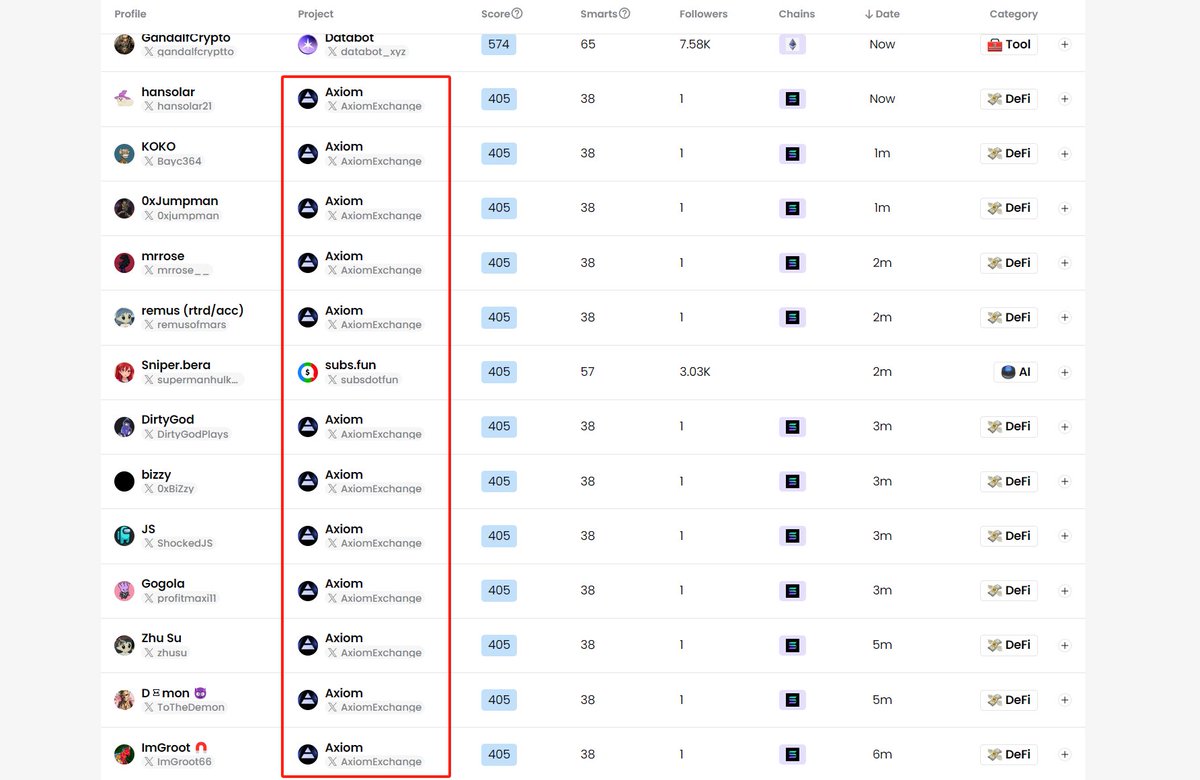
Task: Click the plus icon in JS's row
Action: 1064,536
